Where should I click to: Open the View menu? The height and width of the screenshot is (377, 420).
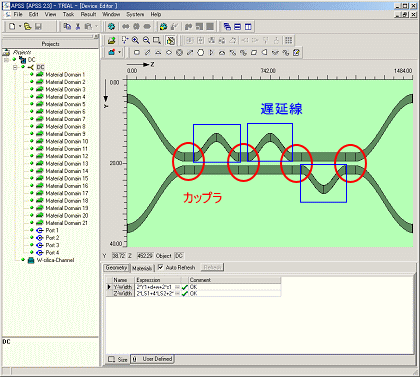51,14
